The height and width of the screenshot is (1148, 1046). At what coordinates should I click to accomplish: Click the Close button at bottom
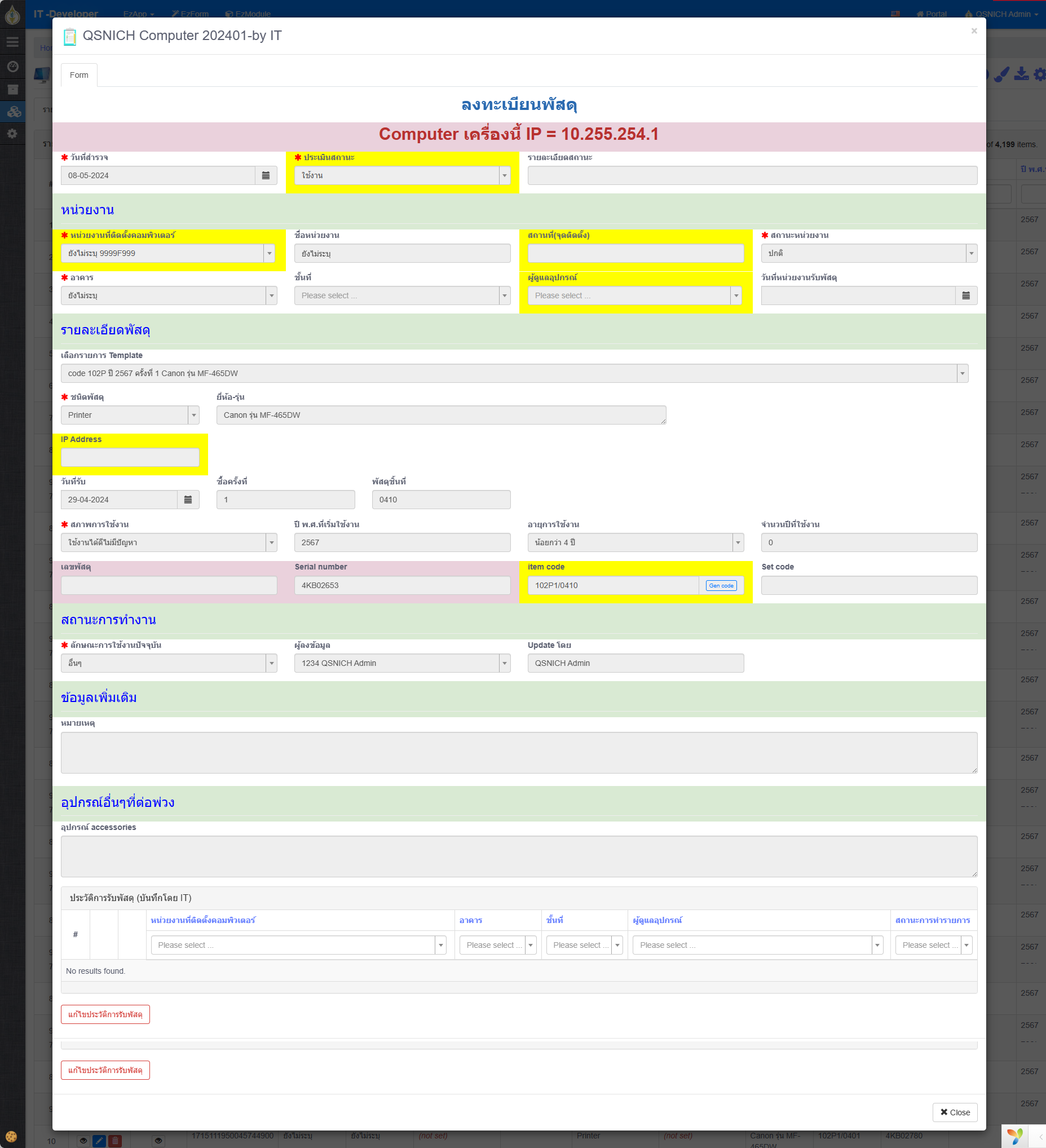(954, 1112)
